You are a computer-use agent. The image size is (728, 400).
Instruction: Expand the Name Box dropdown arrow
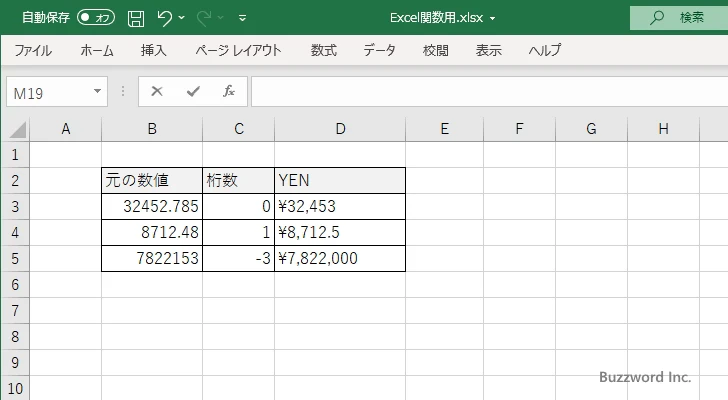coord(97,91)
